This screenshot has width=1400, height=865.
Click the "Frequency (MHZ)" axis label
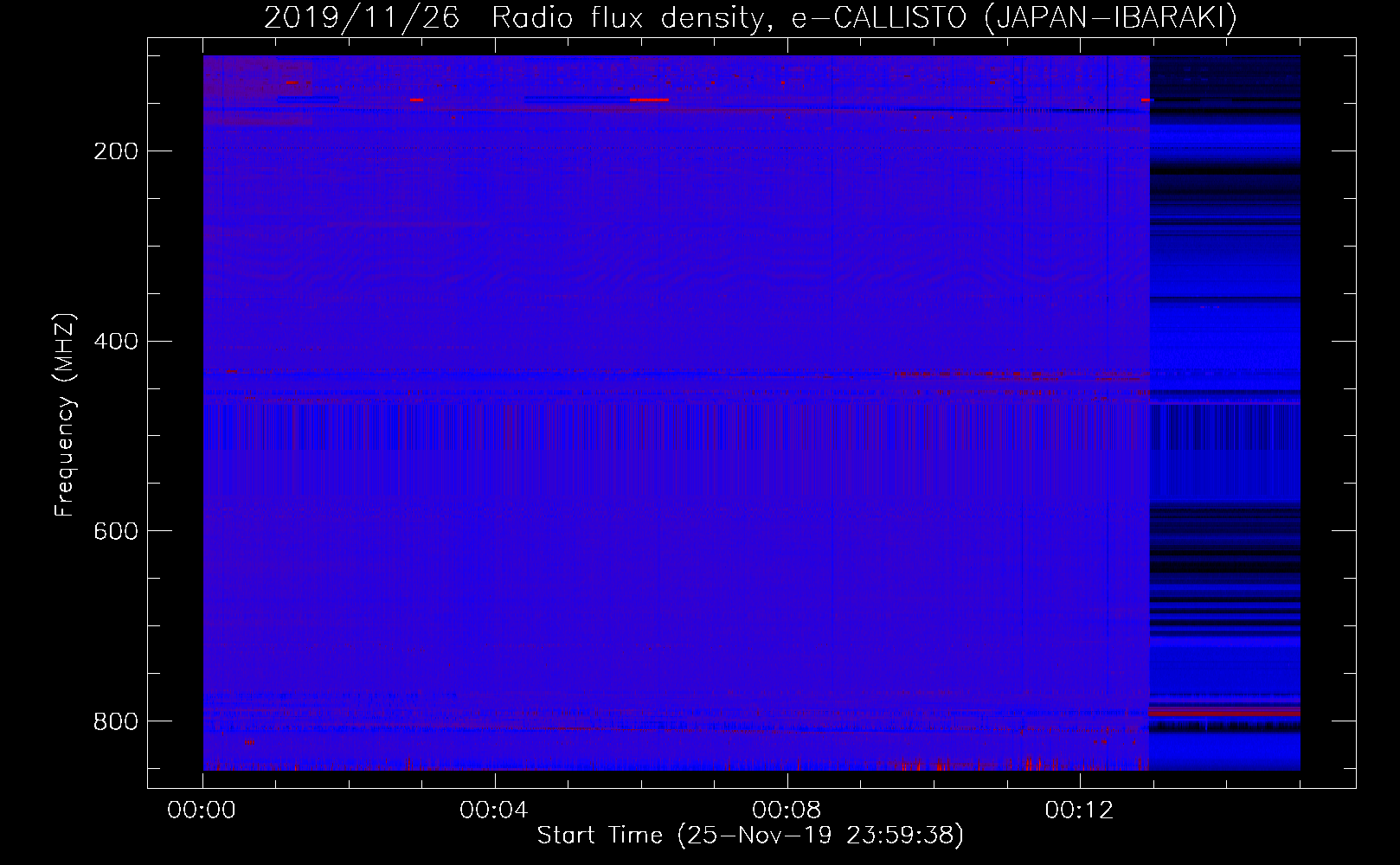[x=65, y=414]
